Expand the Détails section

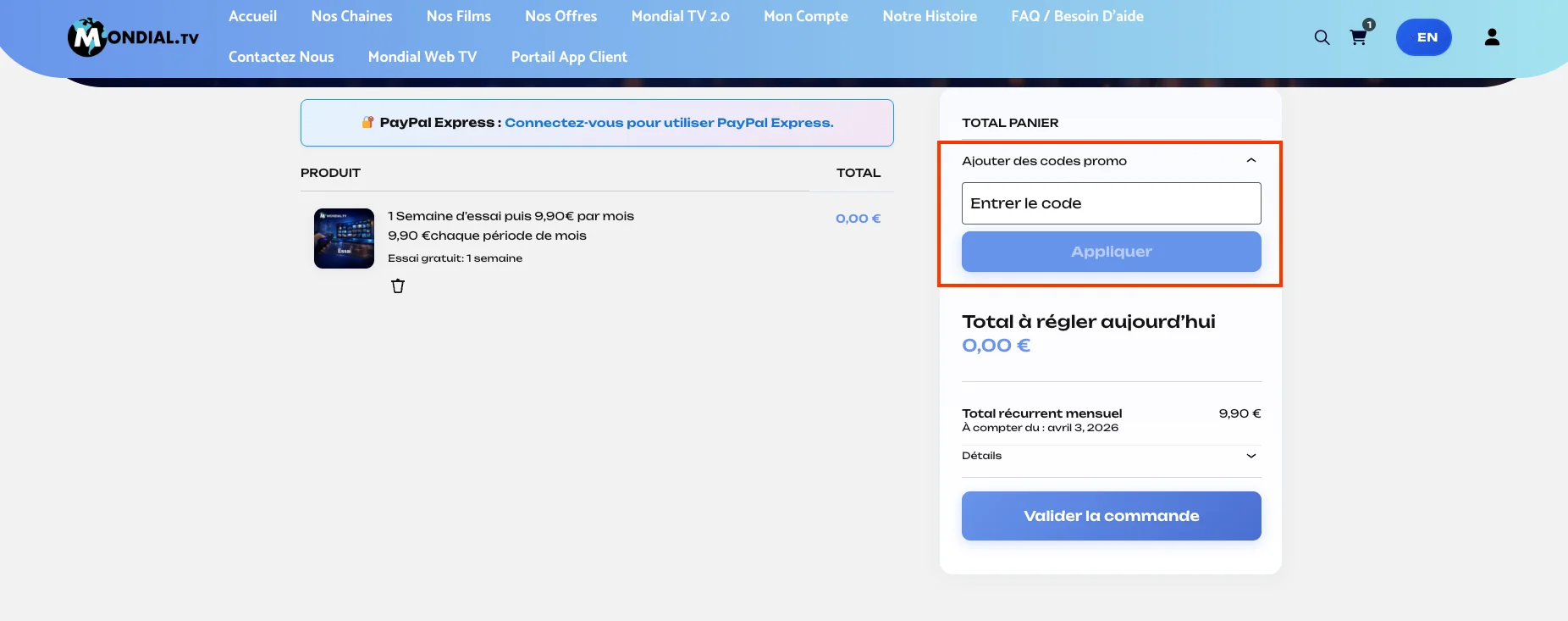point(1111,456)
